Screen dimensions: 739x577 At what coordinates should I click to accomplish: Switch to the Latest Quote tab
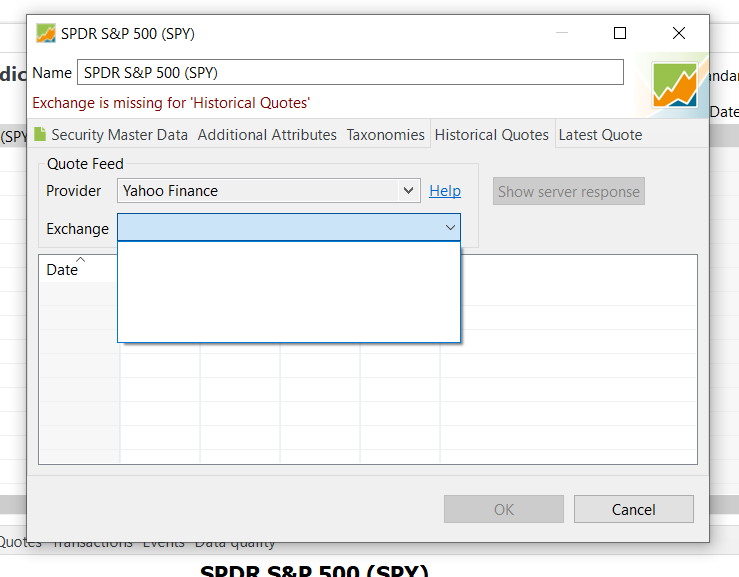(x=600, y=135)
